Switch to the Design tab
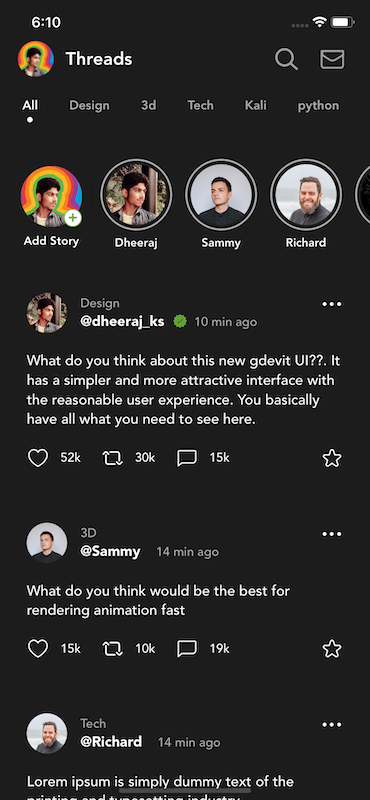The width and height of the screenshot is (370, 800). [x=89, y=106]
